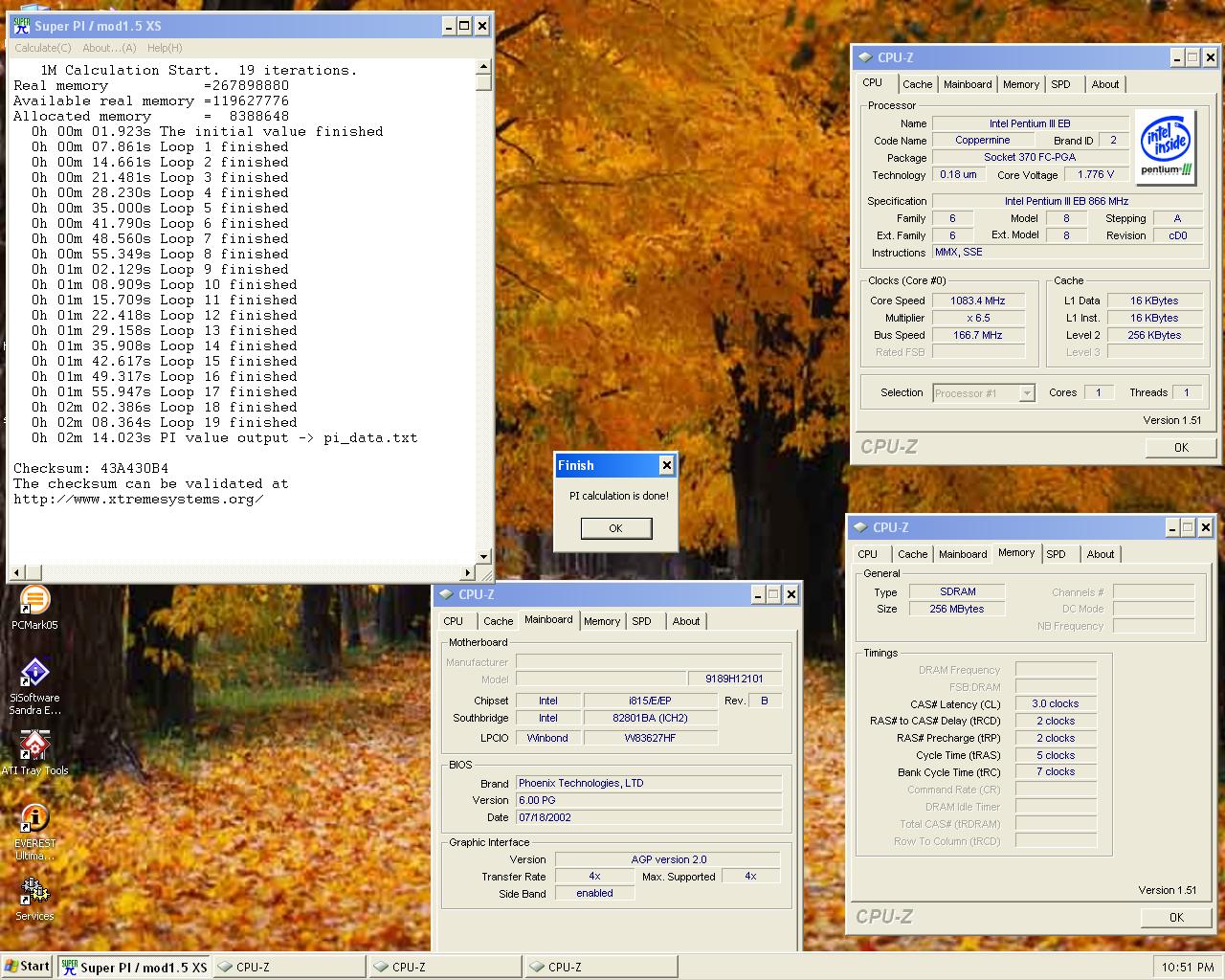
Task: Open the Services desktop shortcut
Action: click(x=34, y=898)
